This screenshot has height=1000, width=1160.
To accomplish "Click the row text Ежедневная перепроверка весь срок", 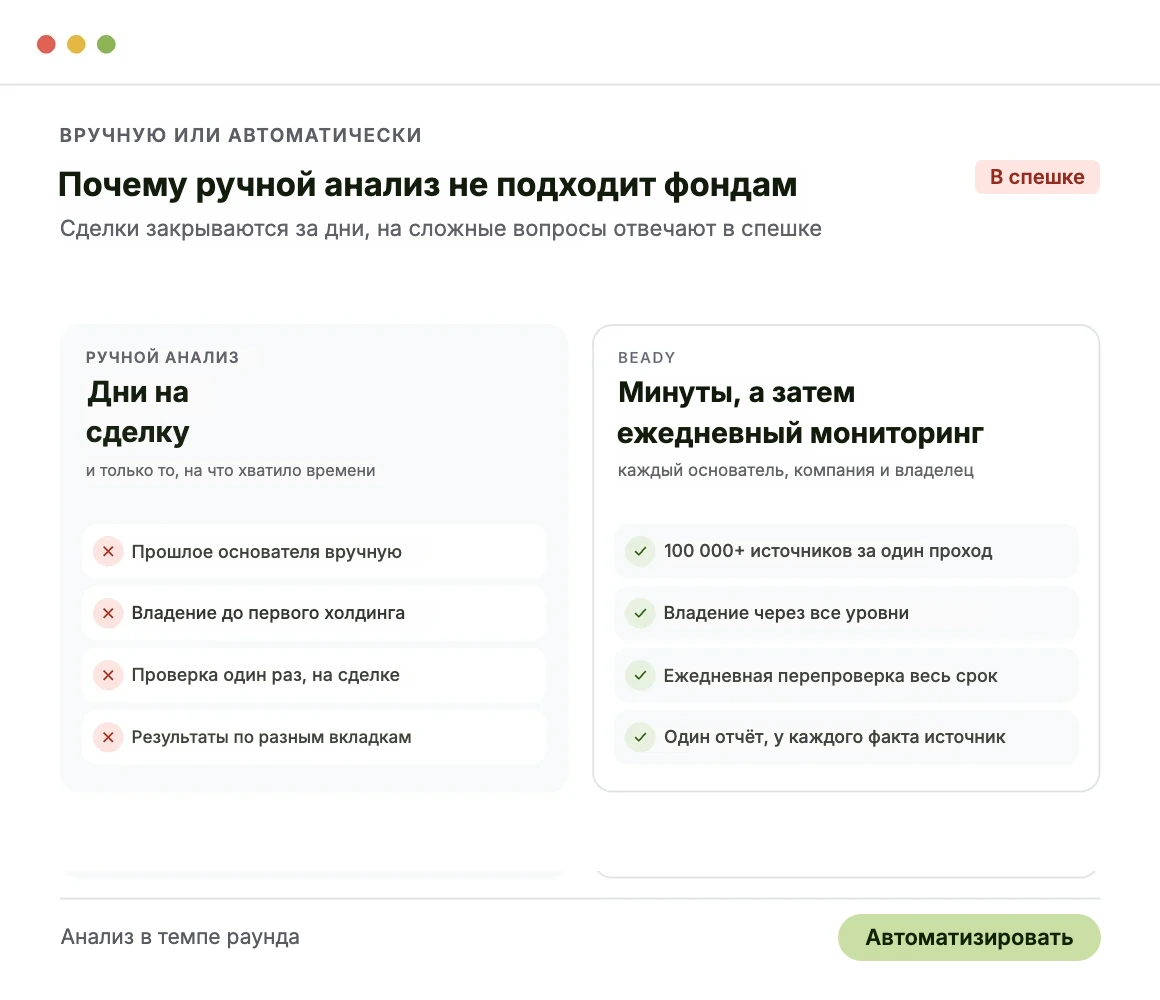I will click(831, 676).
